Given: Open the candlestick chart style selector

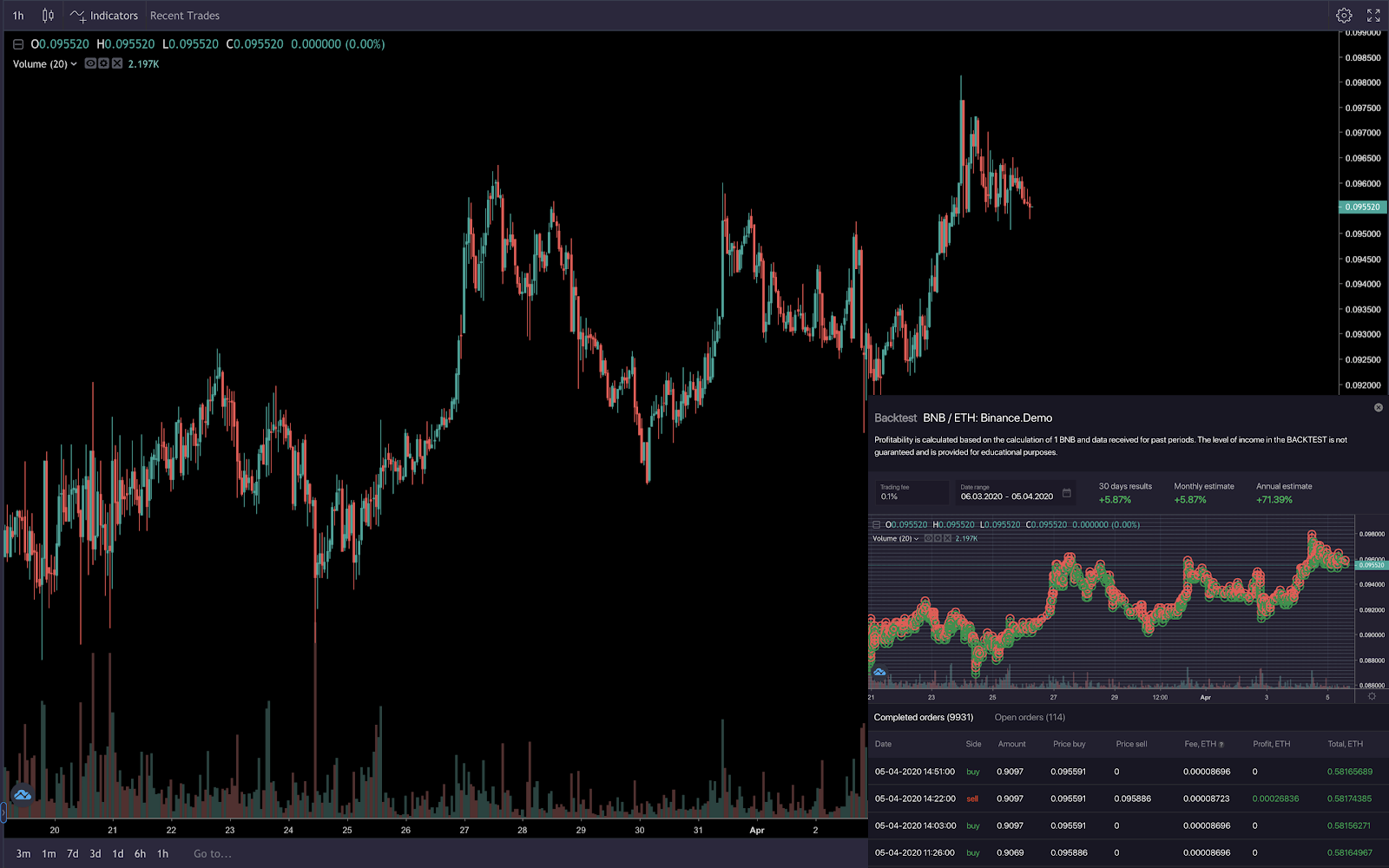Looking at the screenshot, I should (48, 16).
